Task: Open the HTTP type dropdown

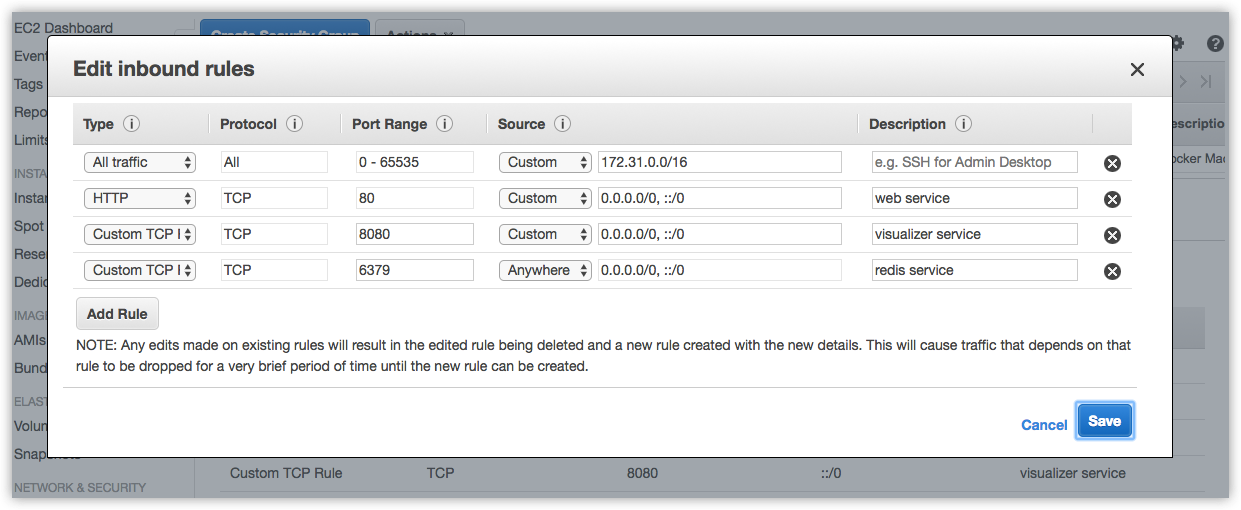Action: pyautogui.click(x=140, y=198)
